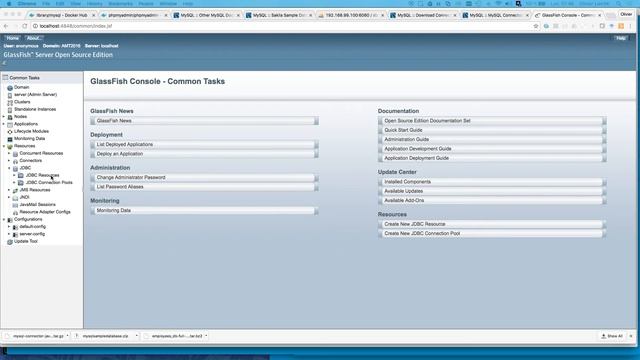The height and width of the screenshot is (360, 640).
Task: Click Available Add-Ons button
Action: click(x=492, y=201)
